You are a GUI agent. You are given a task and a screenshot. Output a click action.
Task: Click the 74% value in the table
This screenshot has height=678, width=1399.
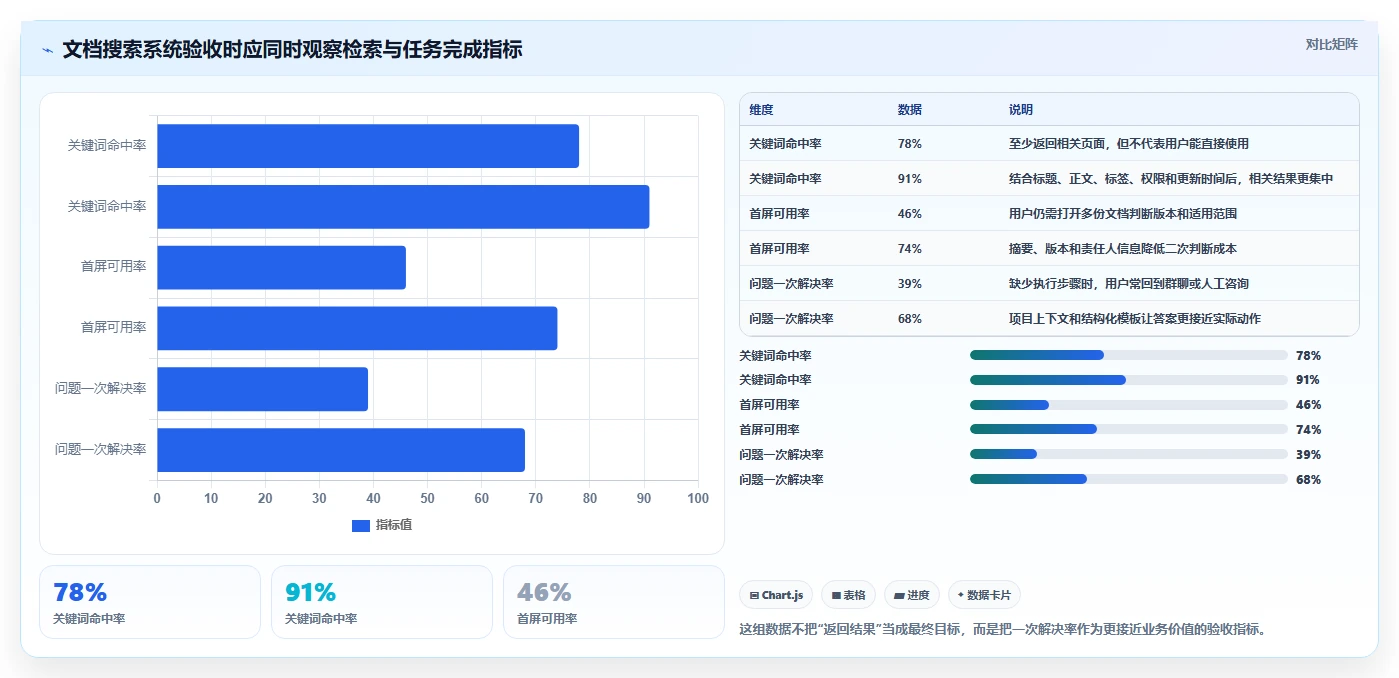(x=910, y=249)
